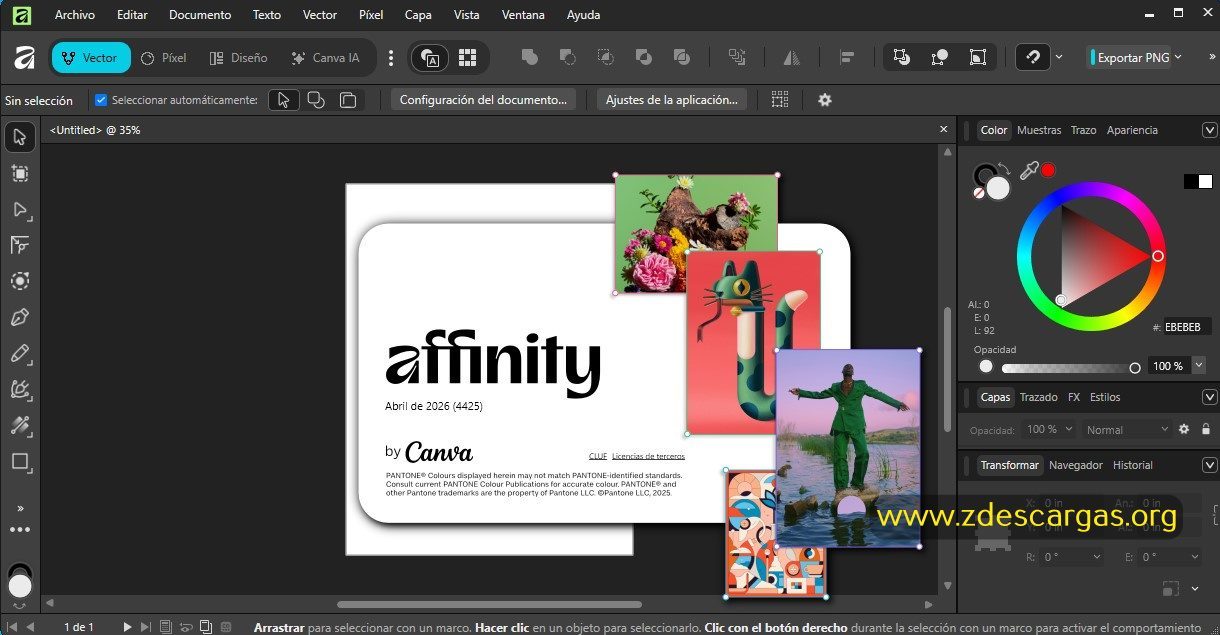Switch to the Navegador tab
This screenshot has width=1220, height=635.
point(1076,465)
